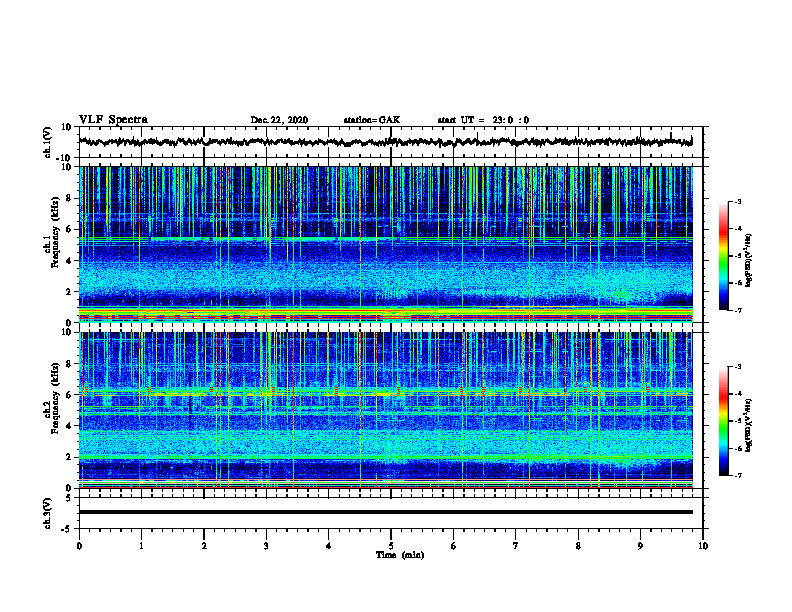Click the "Time (min)" axis label
Screen dimensions: 792x612
tap(400, 555)
